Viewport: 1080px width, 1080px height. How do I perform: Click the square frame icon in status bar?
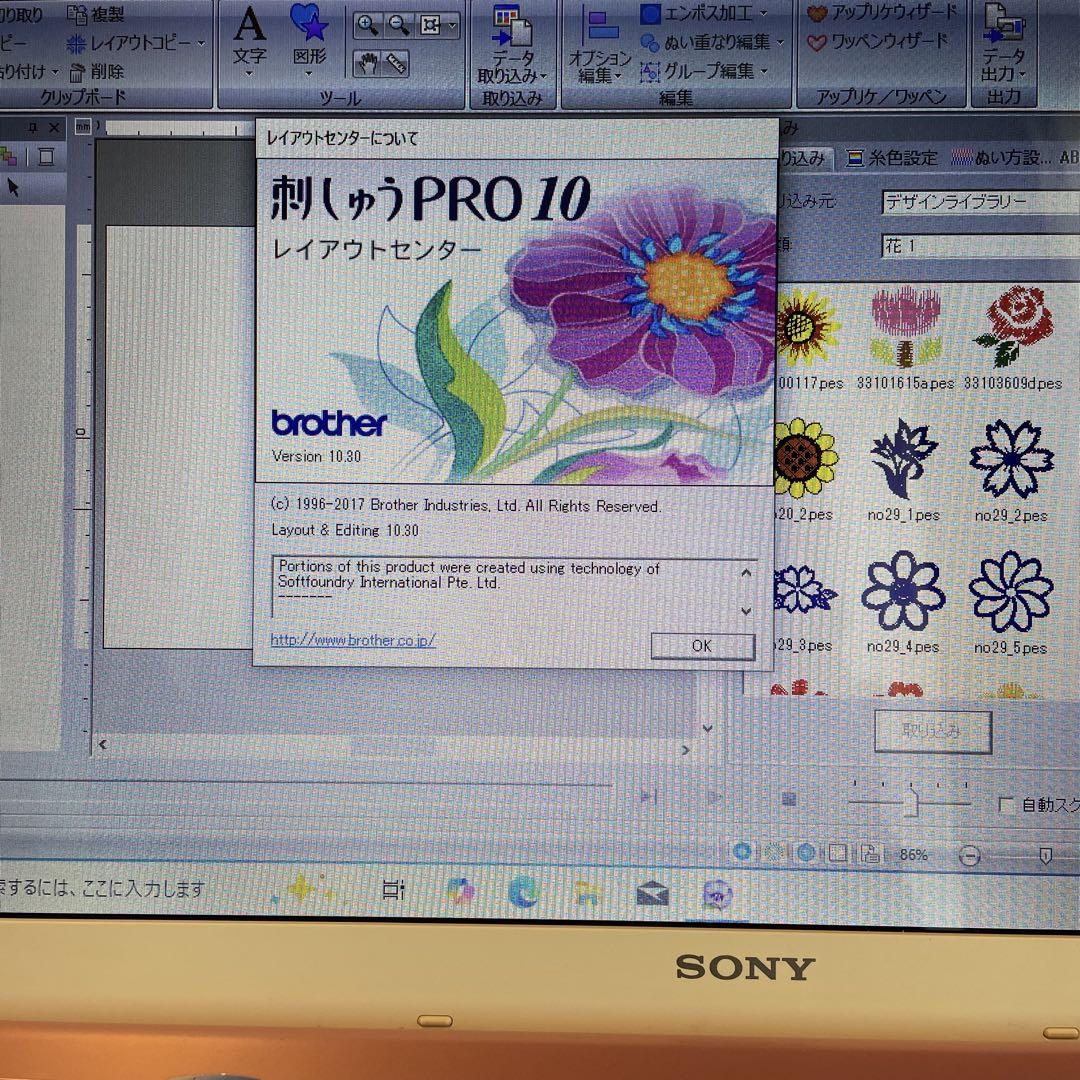pos(837,854)
